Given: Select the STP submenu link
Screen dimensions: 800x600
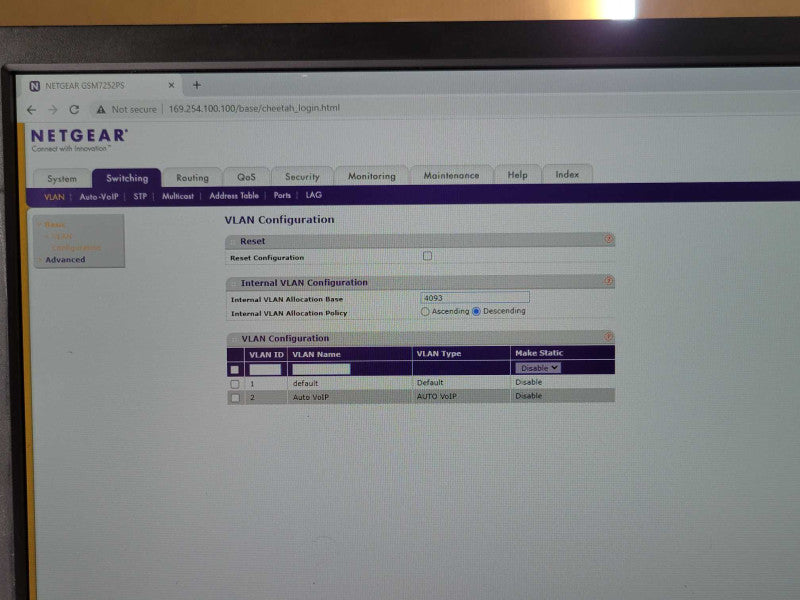Looking at the screenshot, I should pyautogui.click(x=140, y=196).
